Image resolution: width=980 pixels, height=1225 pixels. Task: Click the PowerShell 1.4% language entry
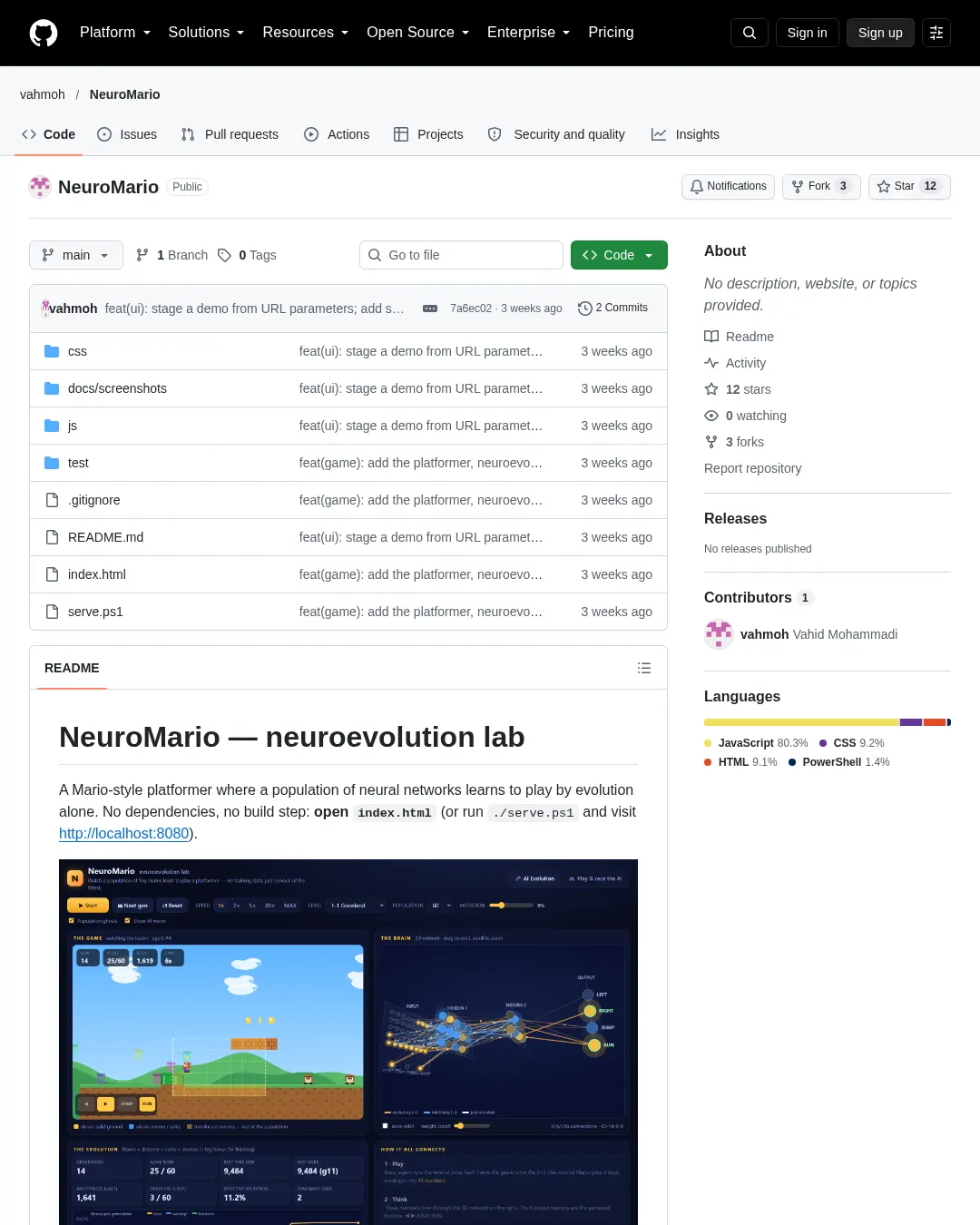click(839, 762)
